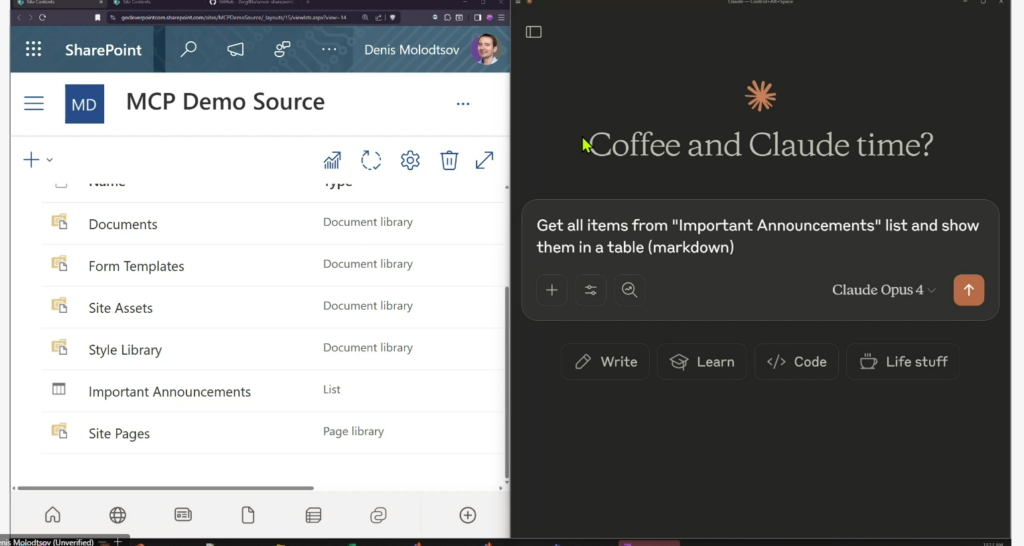The height and width of the screenshot is (546, 1024).
Task: Click the Important Announcements list icon
Action: (59, 389)
